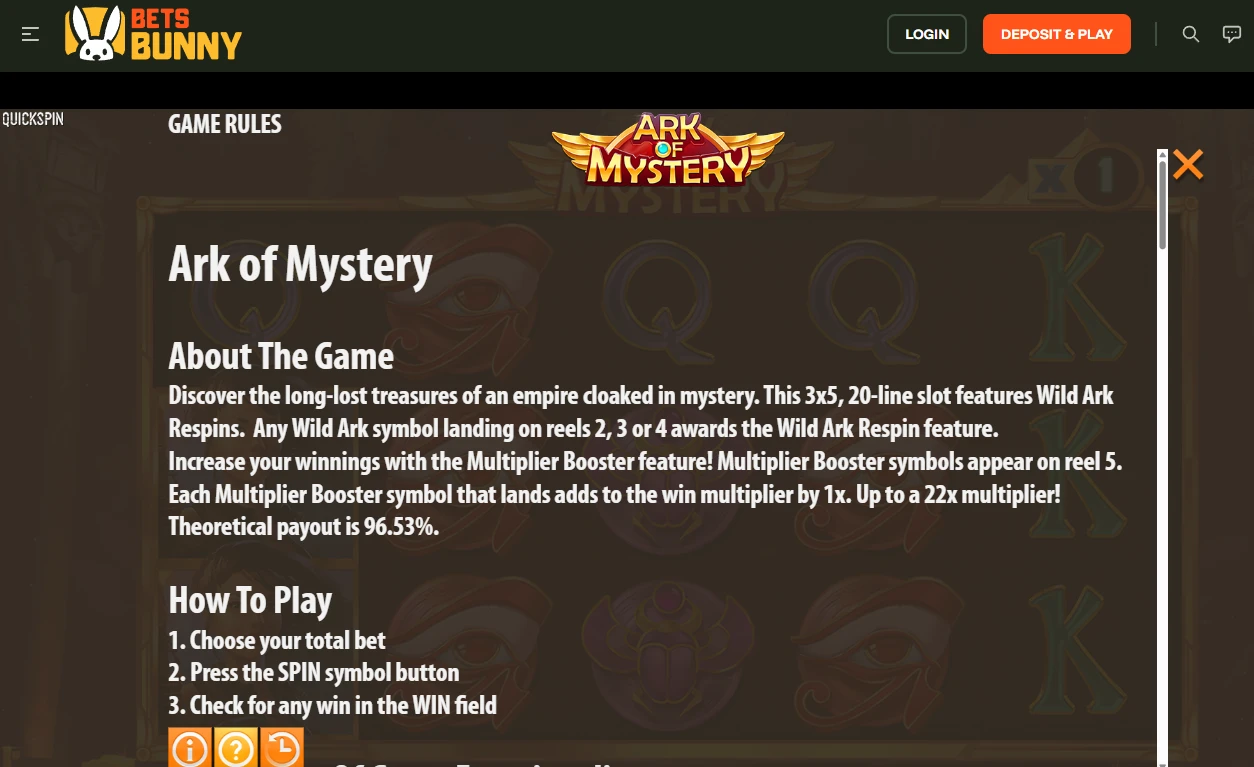
Task: Click the 'How To Play' section heading
Action: (x=250, y=600)
